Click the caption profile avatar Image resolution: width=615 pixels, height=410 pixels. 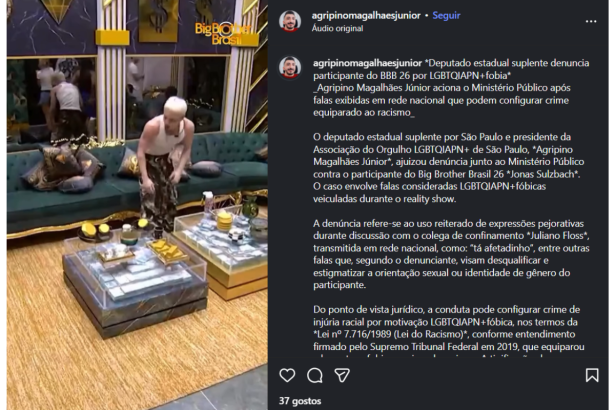click(290, 67)
